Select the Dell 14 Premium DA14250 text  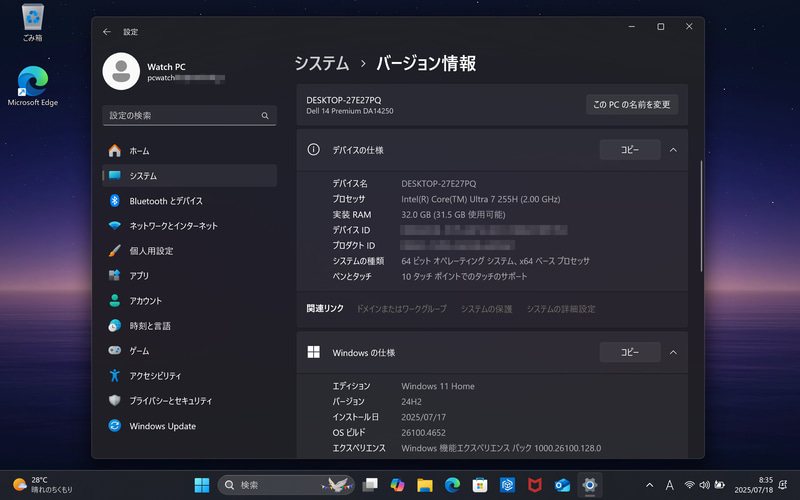(x=349, y=111)
